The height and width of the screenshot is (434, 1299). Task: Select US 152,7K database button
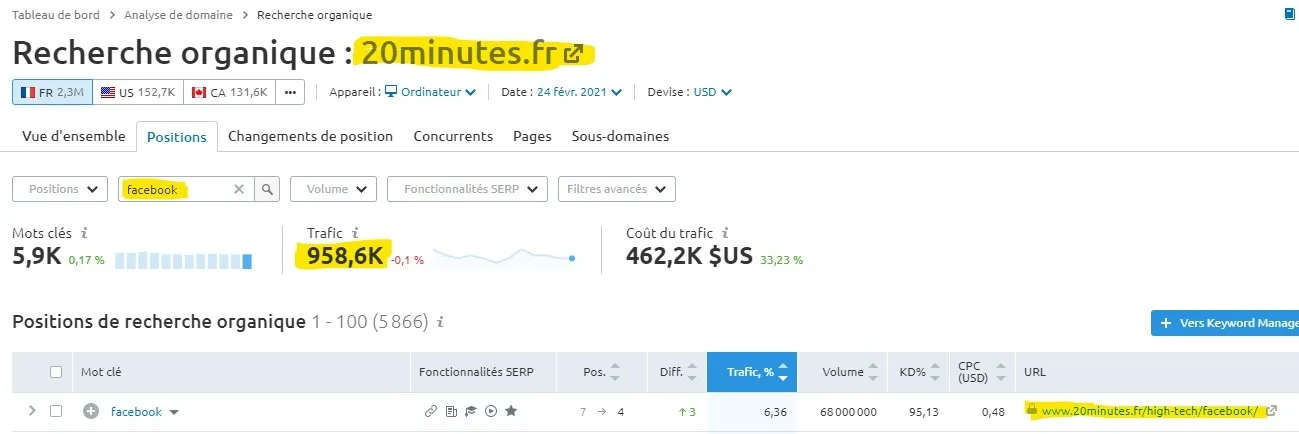click(x=138, y=92)
